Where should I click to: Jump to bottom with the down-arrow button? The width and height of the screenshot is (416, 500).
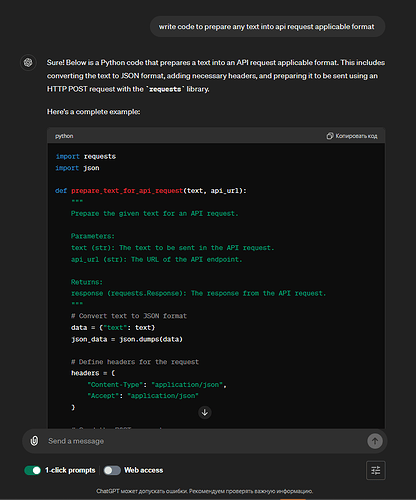click(x=205, y=412)
